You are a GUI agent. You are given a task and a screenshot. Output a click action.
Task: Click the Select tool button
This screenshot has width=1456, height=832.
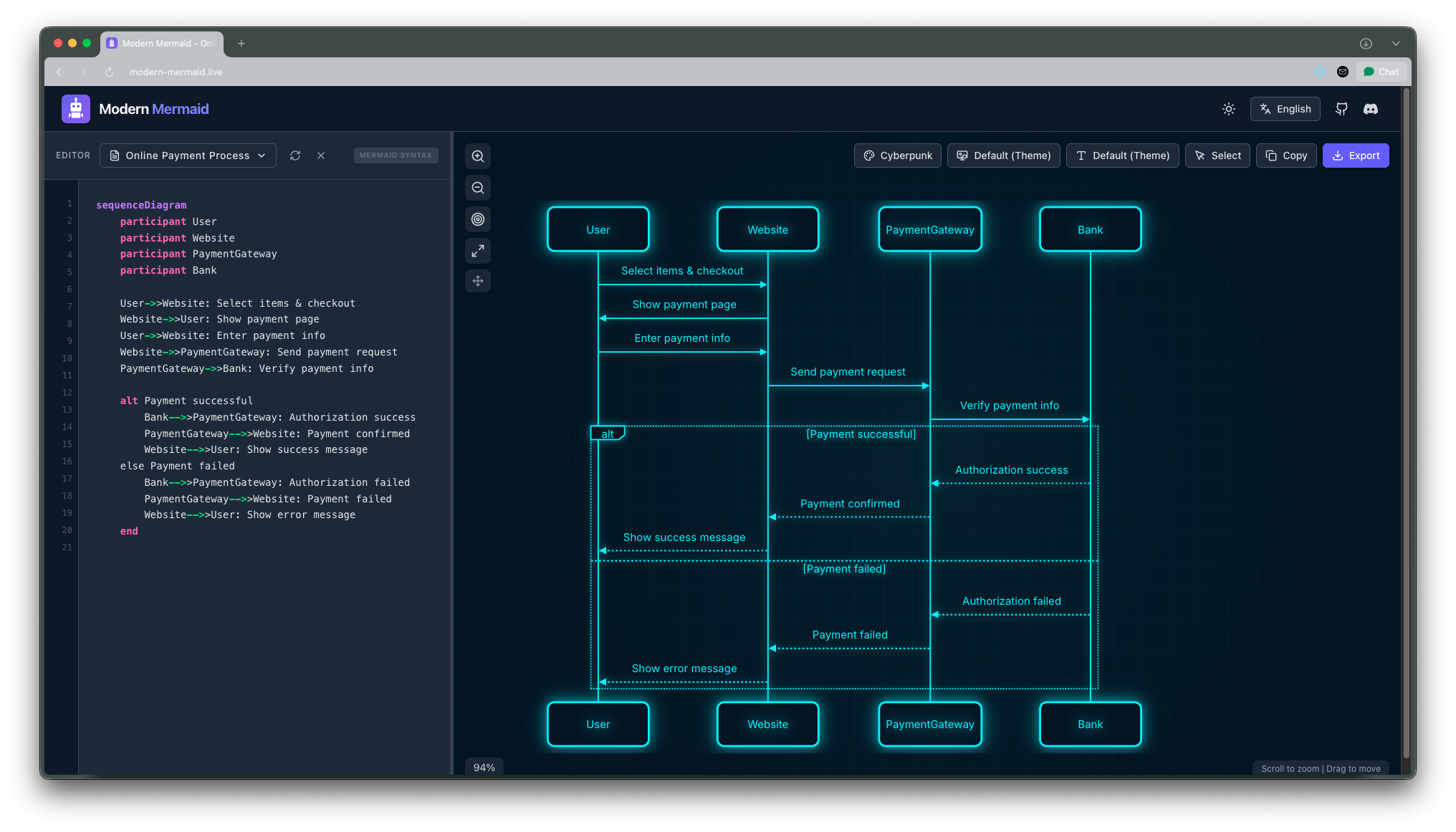pos(1217,156)
